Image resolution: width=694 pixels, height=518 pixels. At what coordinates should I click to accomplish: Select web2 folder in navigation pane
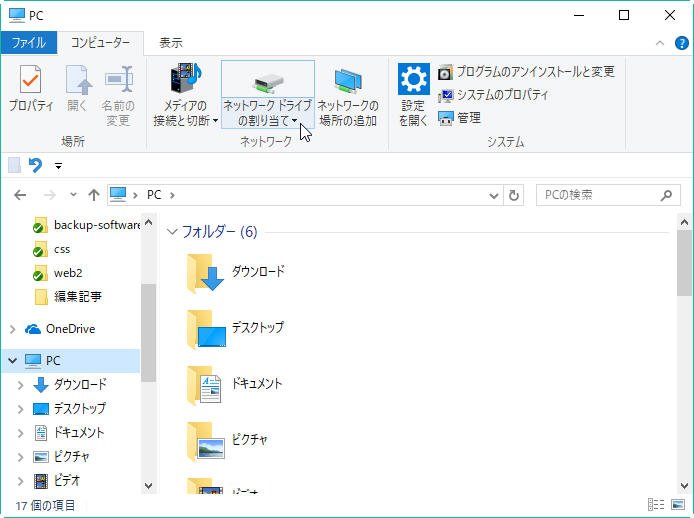(58, 273)
